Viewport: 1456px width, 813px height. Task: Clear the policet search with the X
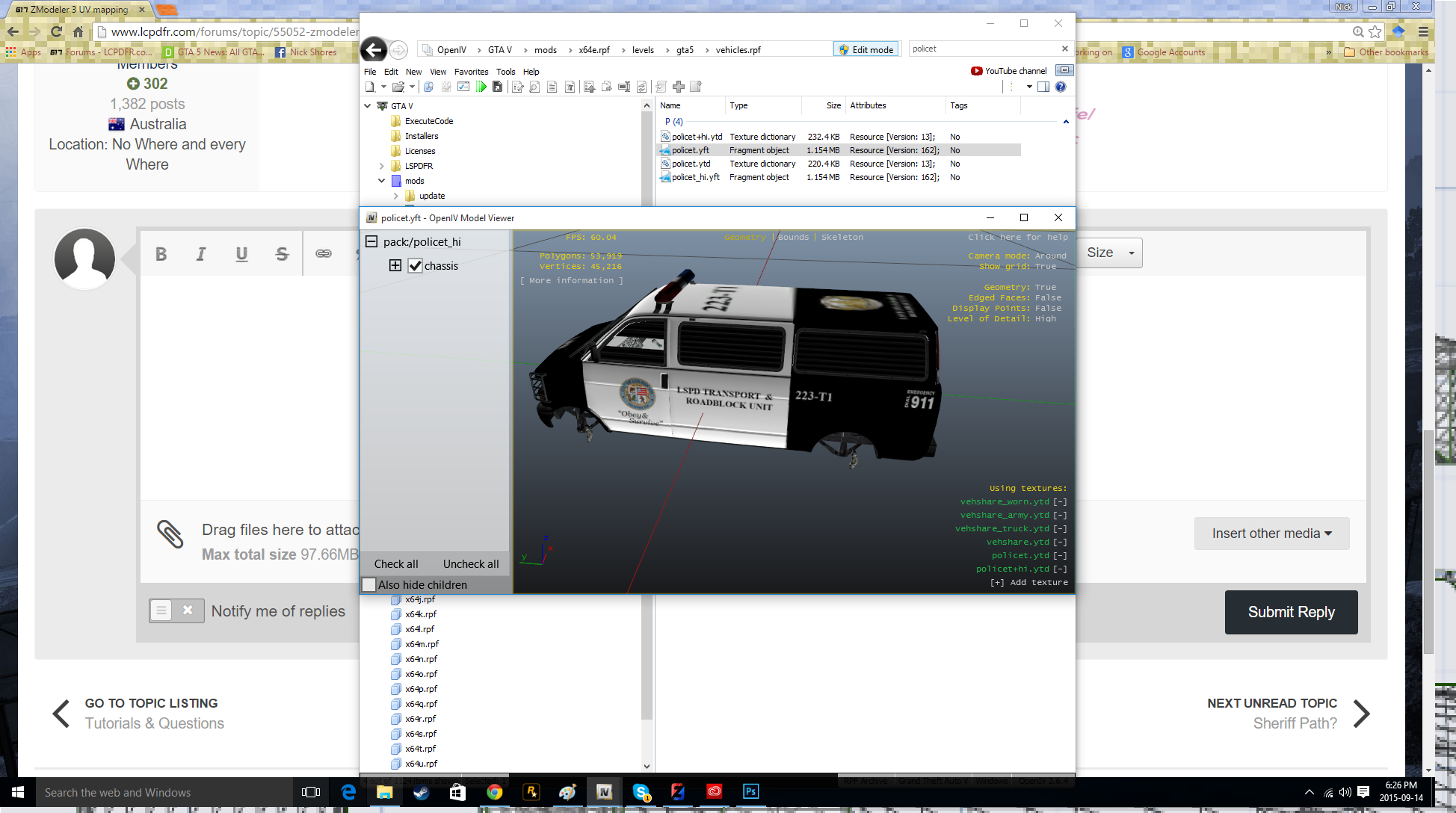pyautogui.click(x=1065, y=49)
